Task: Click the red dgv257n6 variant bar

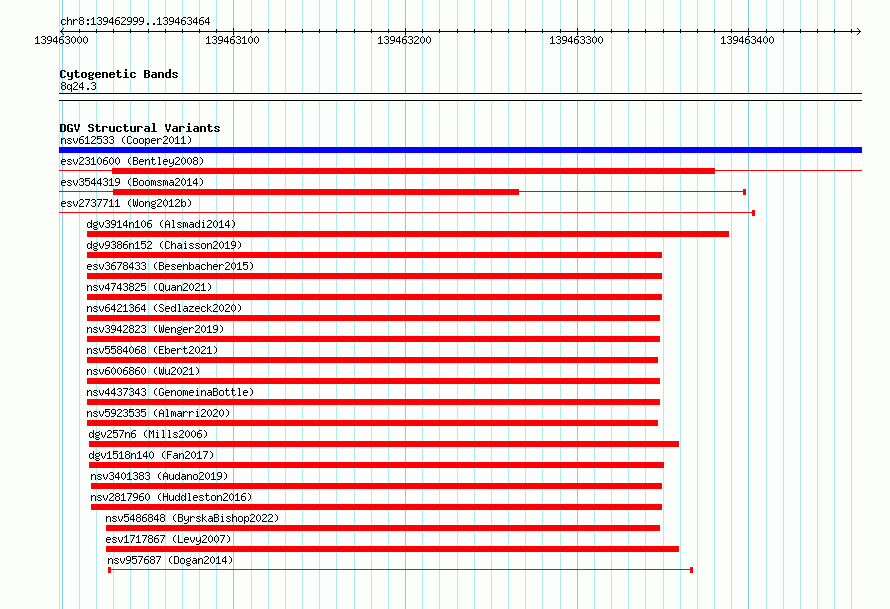Action: (384, 444)
